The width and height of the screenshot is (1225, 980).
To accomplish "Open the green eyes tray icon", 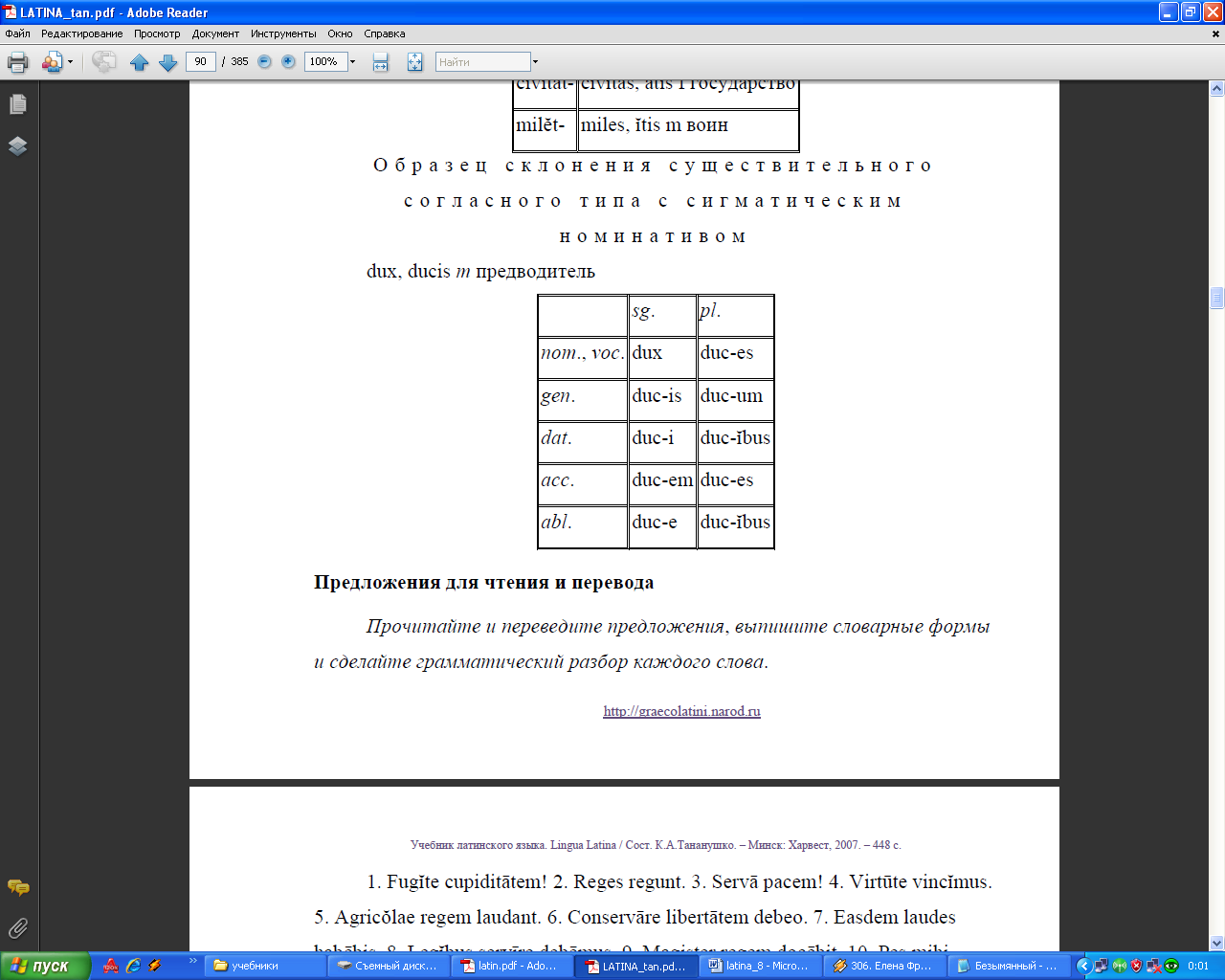I will pos(1170,966).
